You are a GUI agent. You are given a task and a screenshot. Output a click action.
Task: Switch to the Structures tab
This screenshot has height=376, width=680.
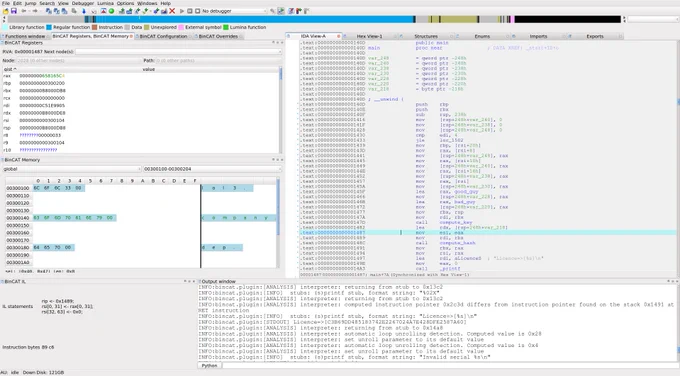(x=426, y=36)
